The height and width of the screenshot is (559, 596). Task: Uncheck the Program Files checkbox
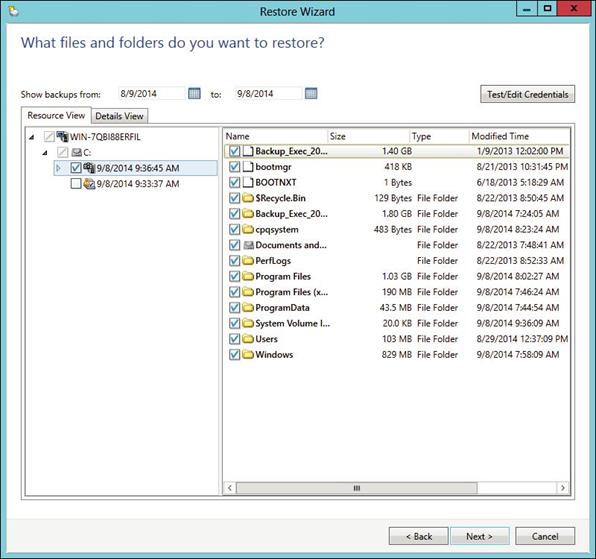pyautogui.click(x=235, y=276)
